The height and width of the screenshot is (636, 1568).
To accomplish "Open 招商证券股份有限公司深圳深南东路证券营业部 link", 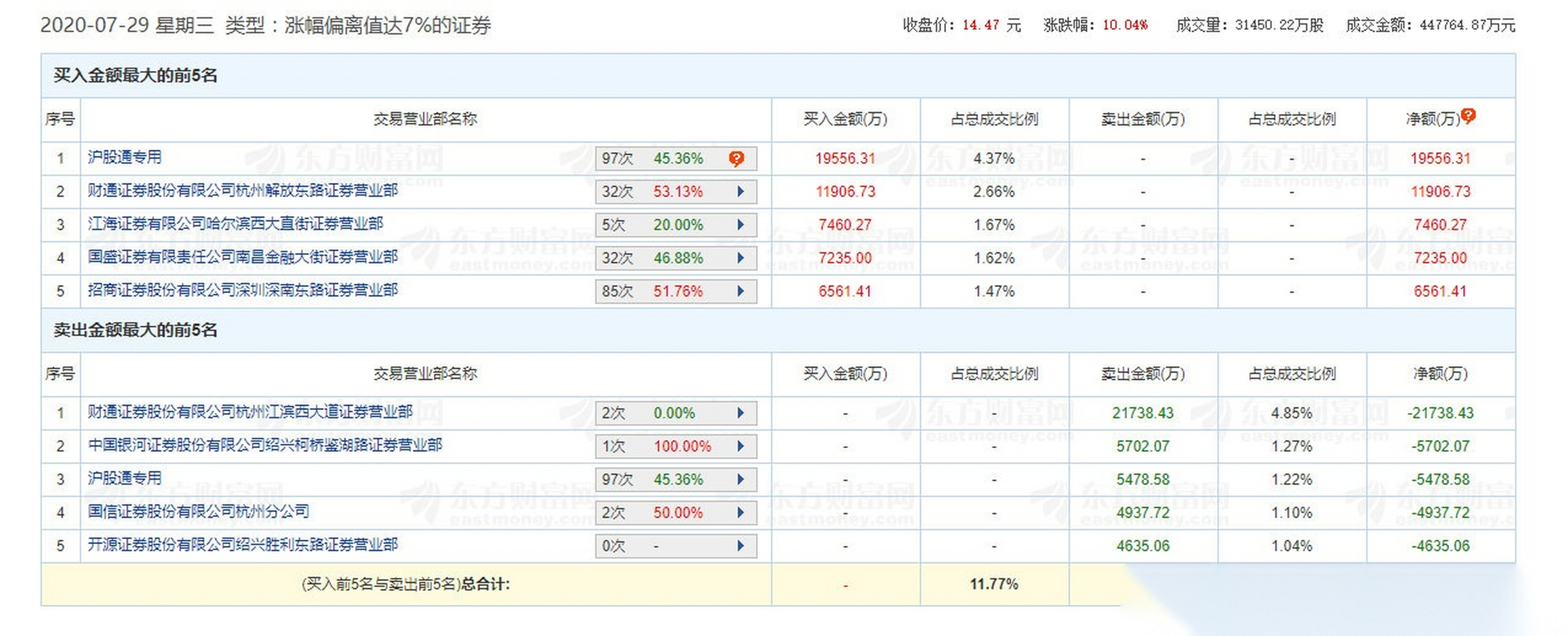I will point(242,290).
